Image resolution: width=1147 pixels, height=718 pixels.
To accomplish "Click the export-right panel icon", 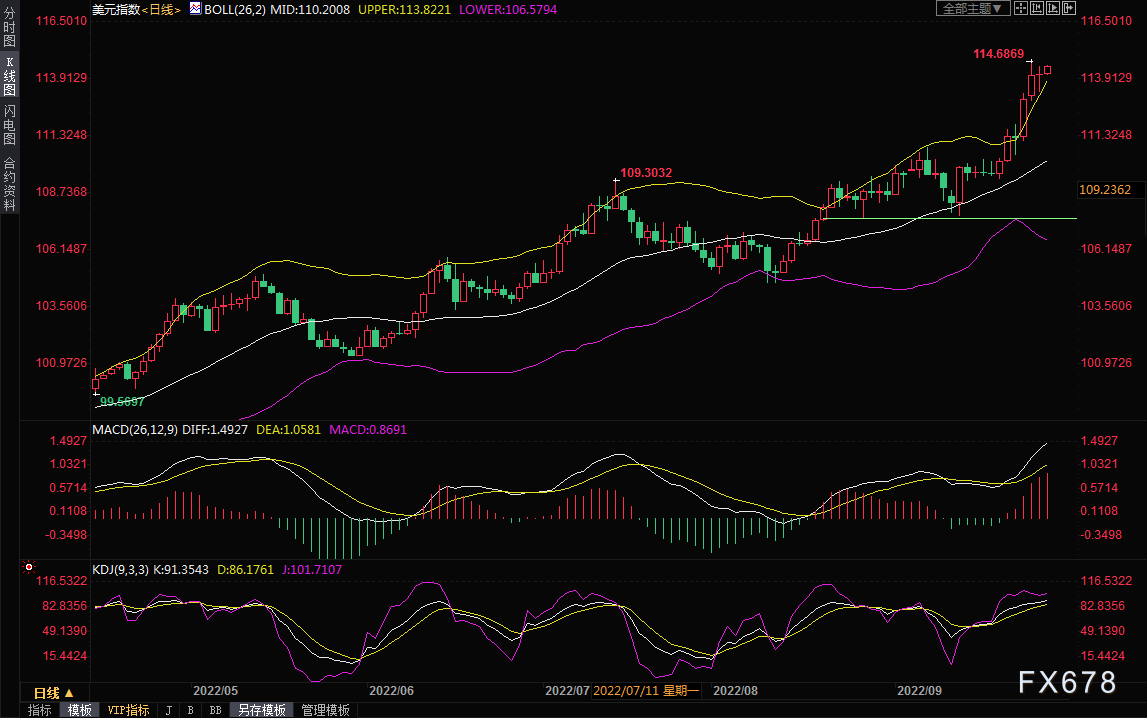I will coord(1069,8).
